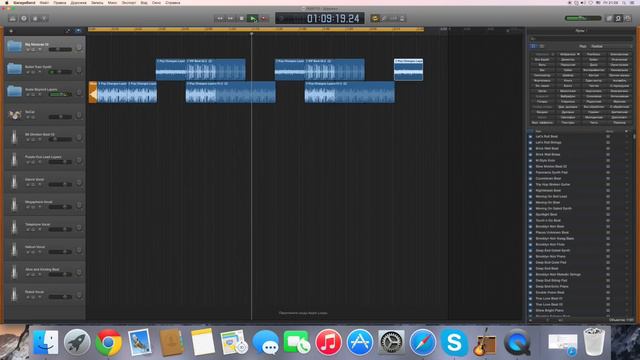Toggle the Loop Browser icon
640x360 pixels.
tap(618, 18)
